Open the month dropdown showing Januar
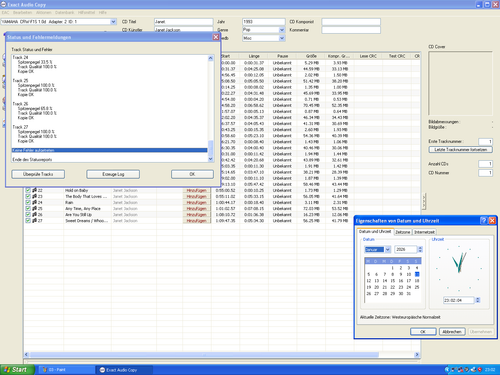Image resolution: width=500 pixels, height=375 pixels. tap(387, 249)
